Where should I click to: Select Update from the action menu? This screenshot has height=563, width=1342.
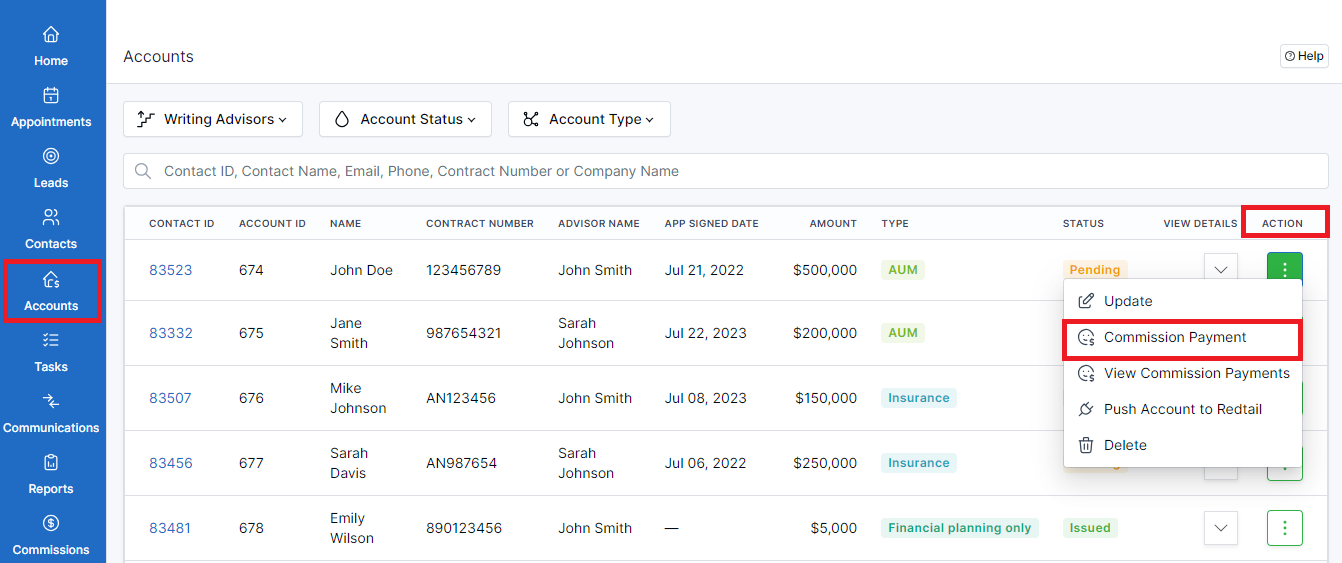tap(1183, 301)
